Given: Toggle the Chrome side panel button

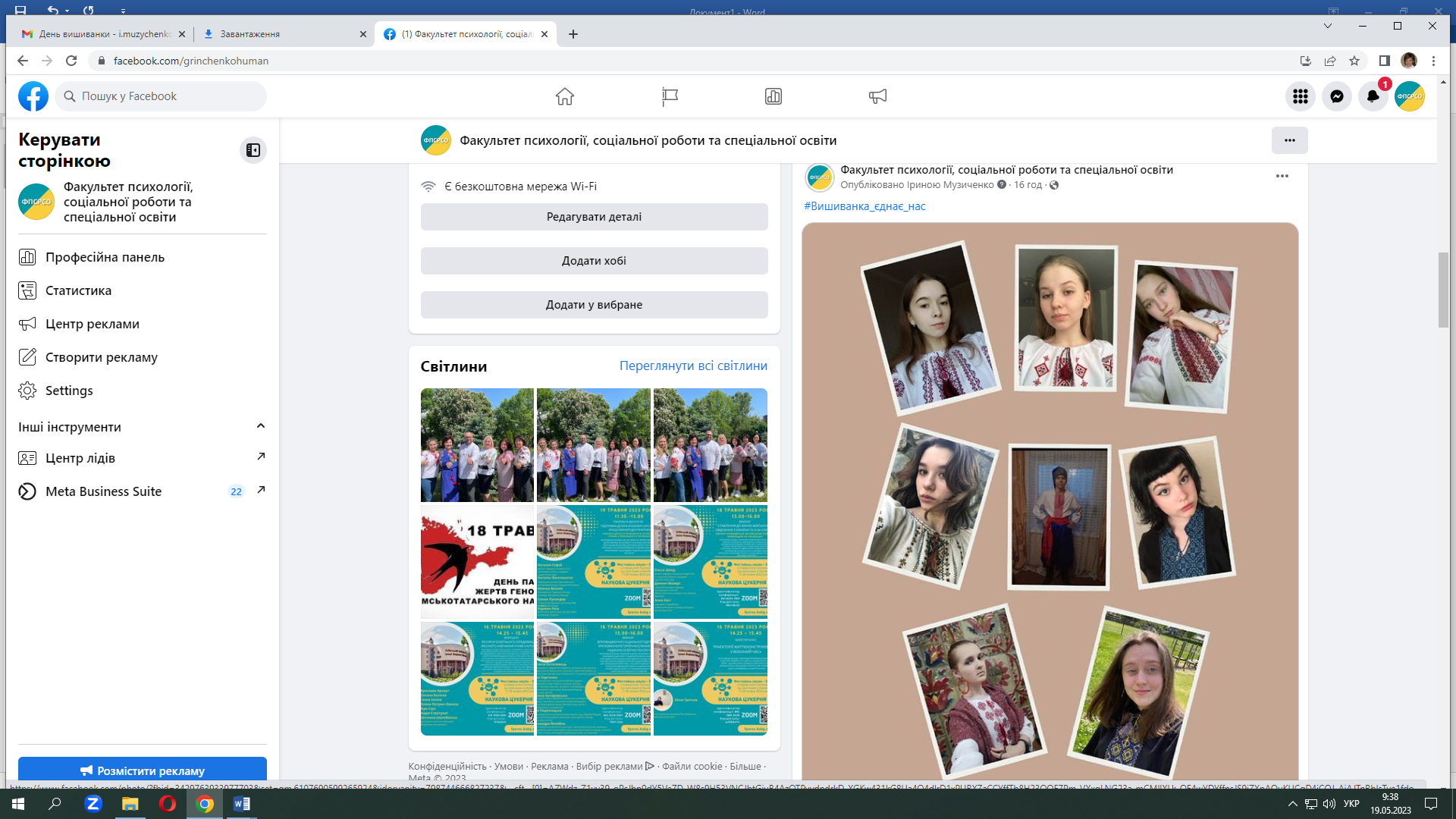Looking at the screenshot, I should (1384, 61).
